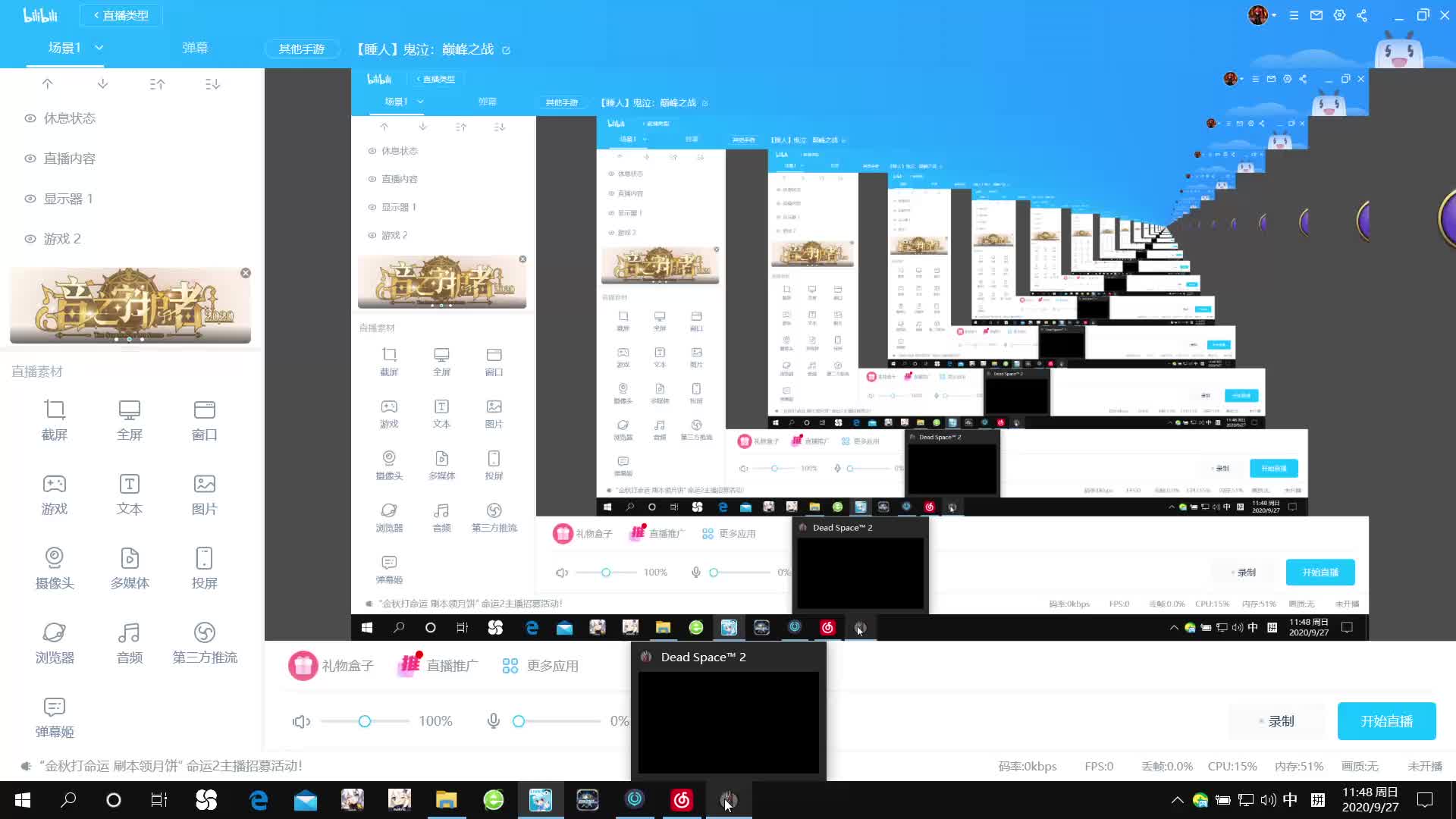Open NetEase Cloud Music on taskbar
Screen dimensions: 1456x819
[x=682, y=800]
